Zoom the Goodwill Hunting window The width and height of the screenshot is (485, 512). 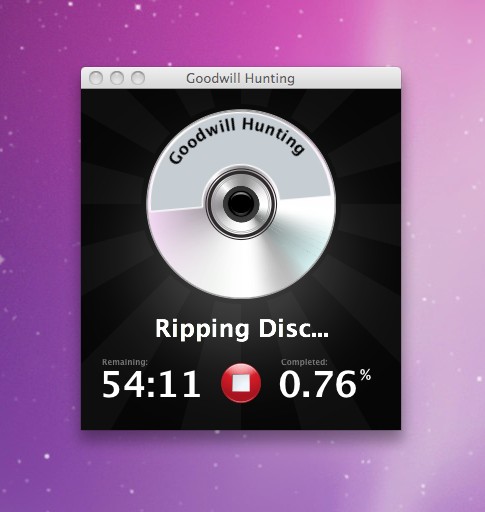click(138, 78)
